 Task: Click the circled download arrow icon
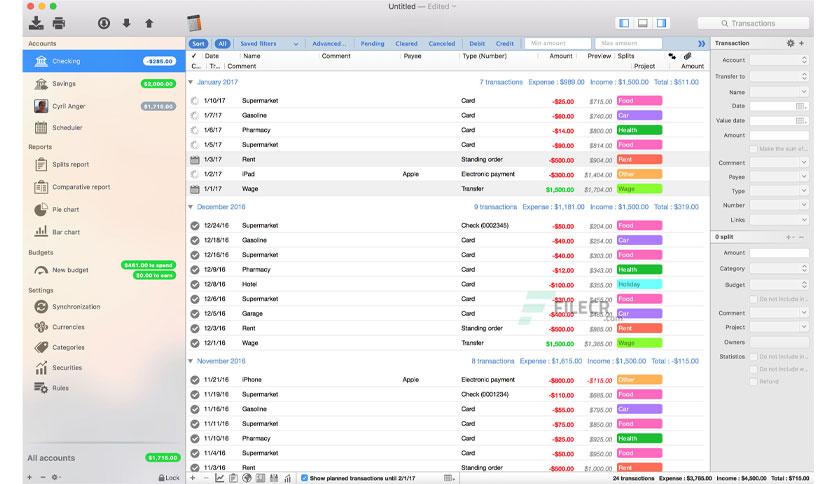(104, 23)
